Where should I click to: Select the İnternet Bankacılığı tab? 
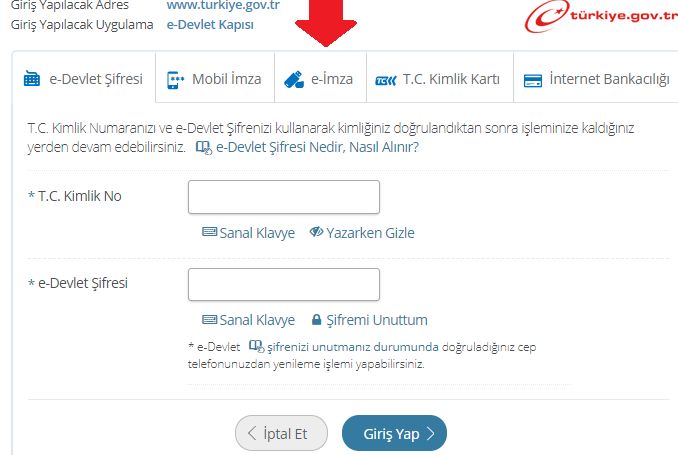pos(596,78)
